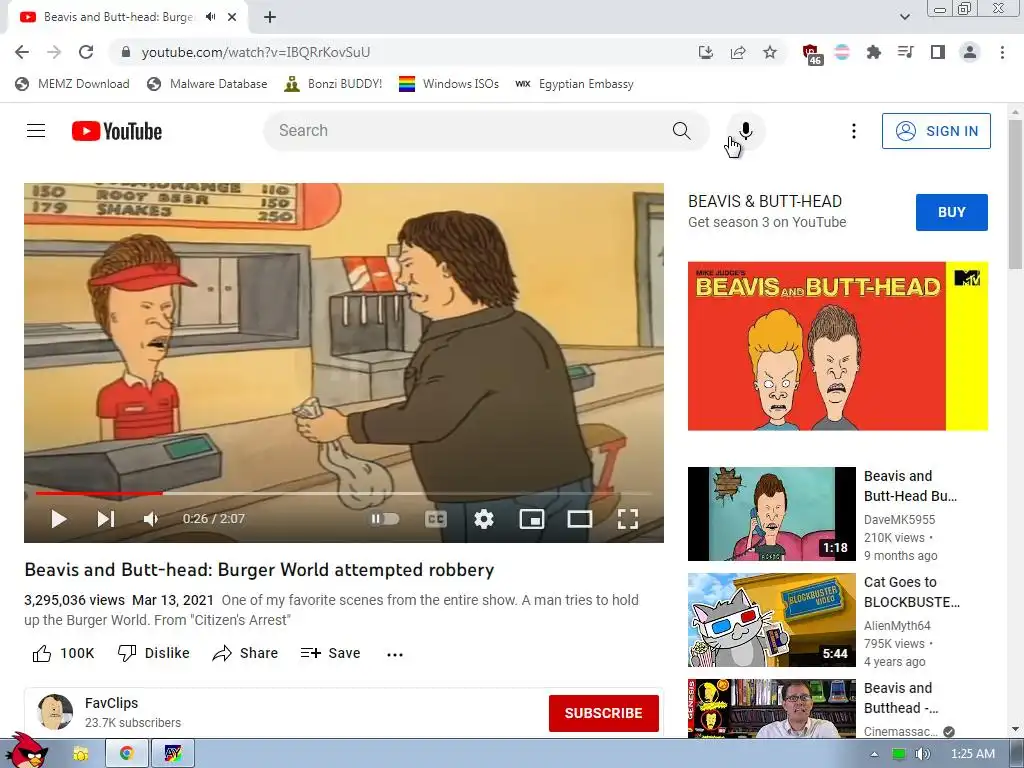Open Chrome three-dot menu
The height and width of the screenshot is (768, 1024).
[1002, 52]
